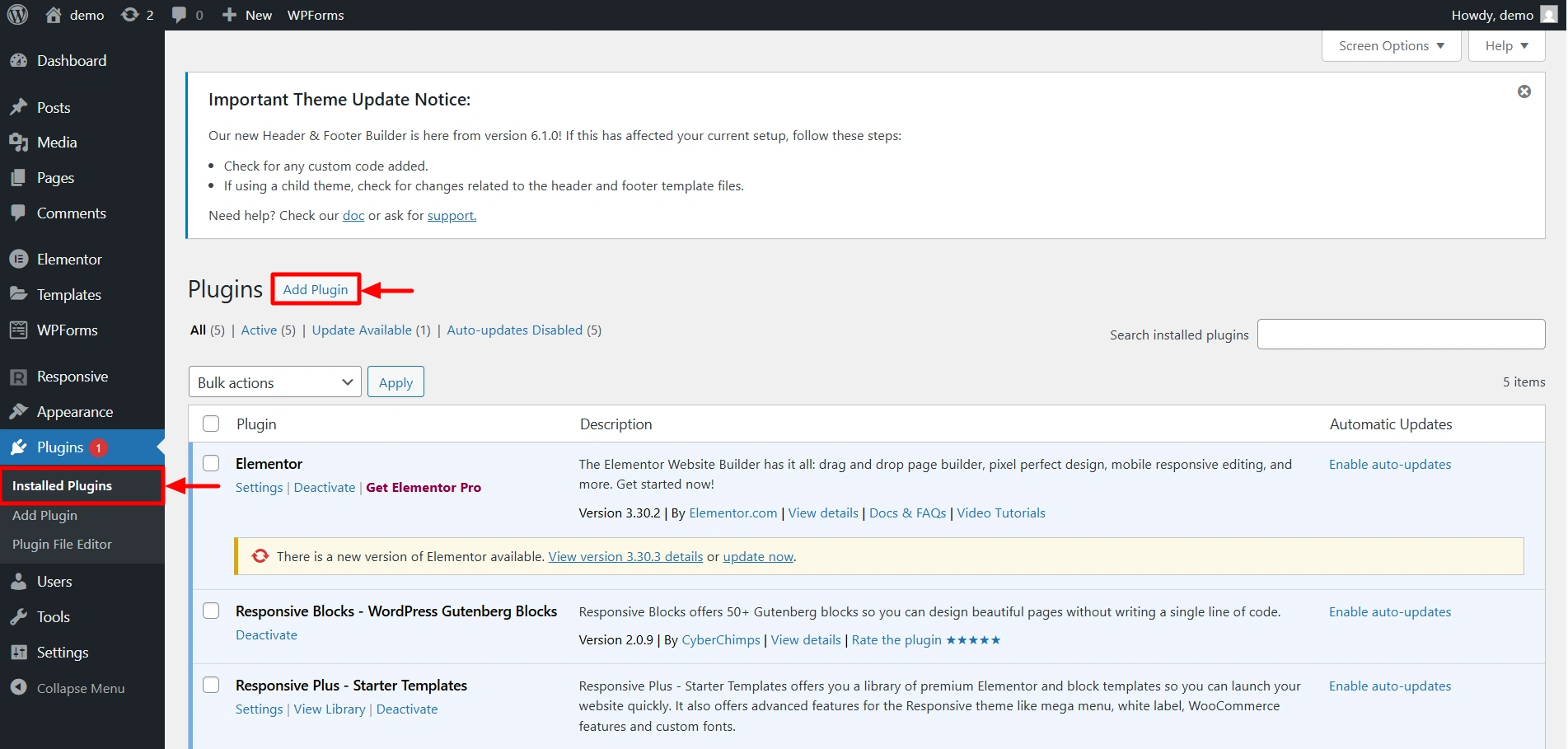Click the Comments sidebar icon
The width and height of the screenshot is (1568, 749).
tap(18, 213)
